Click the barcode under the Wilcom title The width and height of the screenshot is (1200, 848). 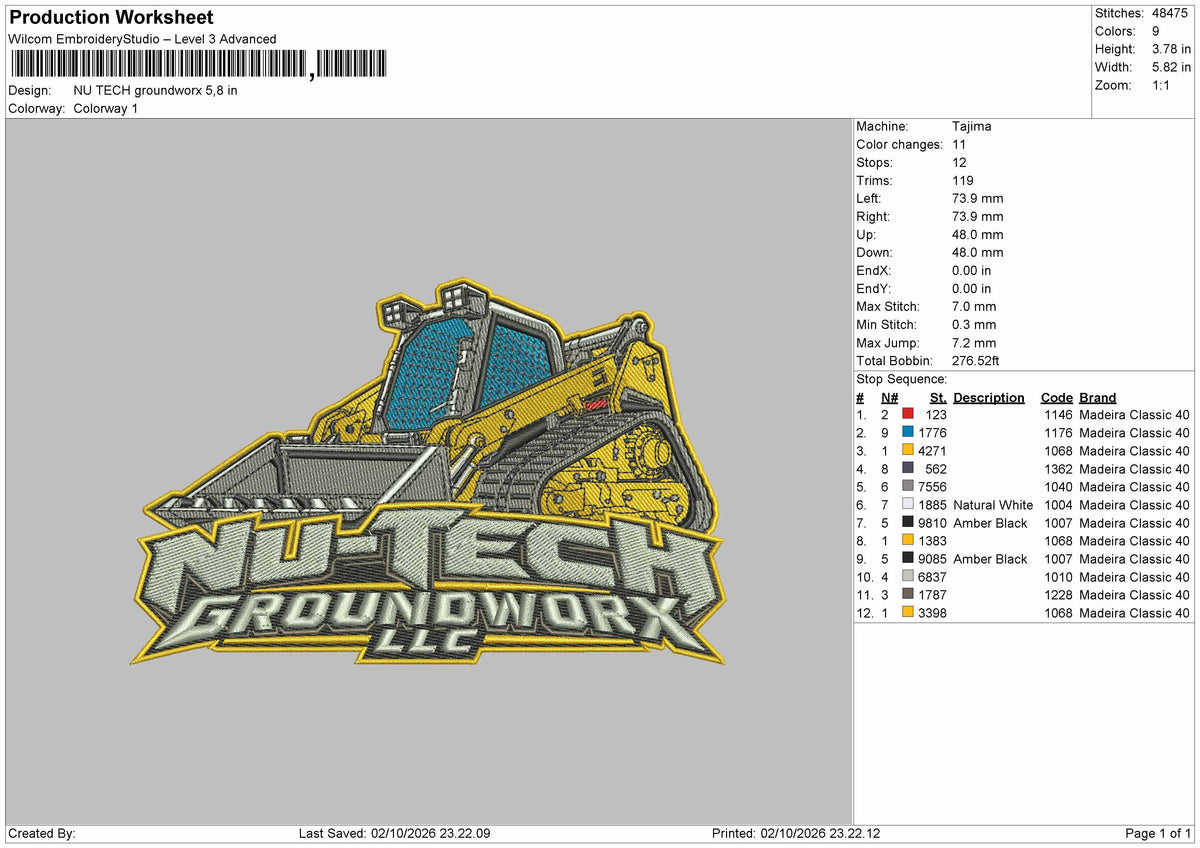coord(197,65)
